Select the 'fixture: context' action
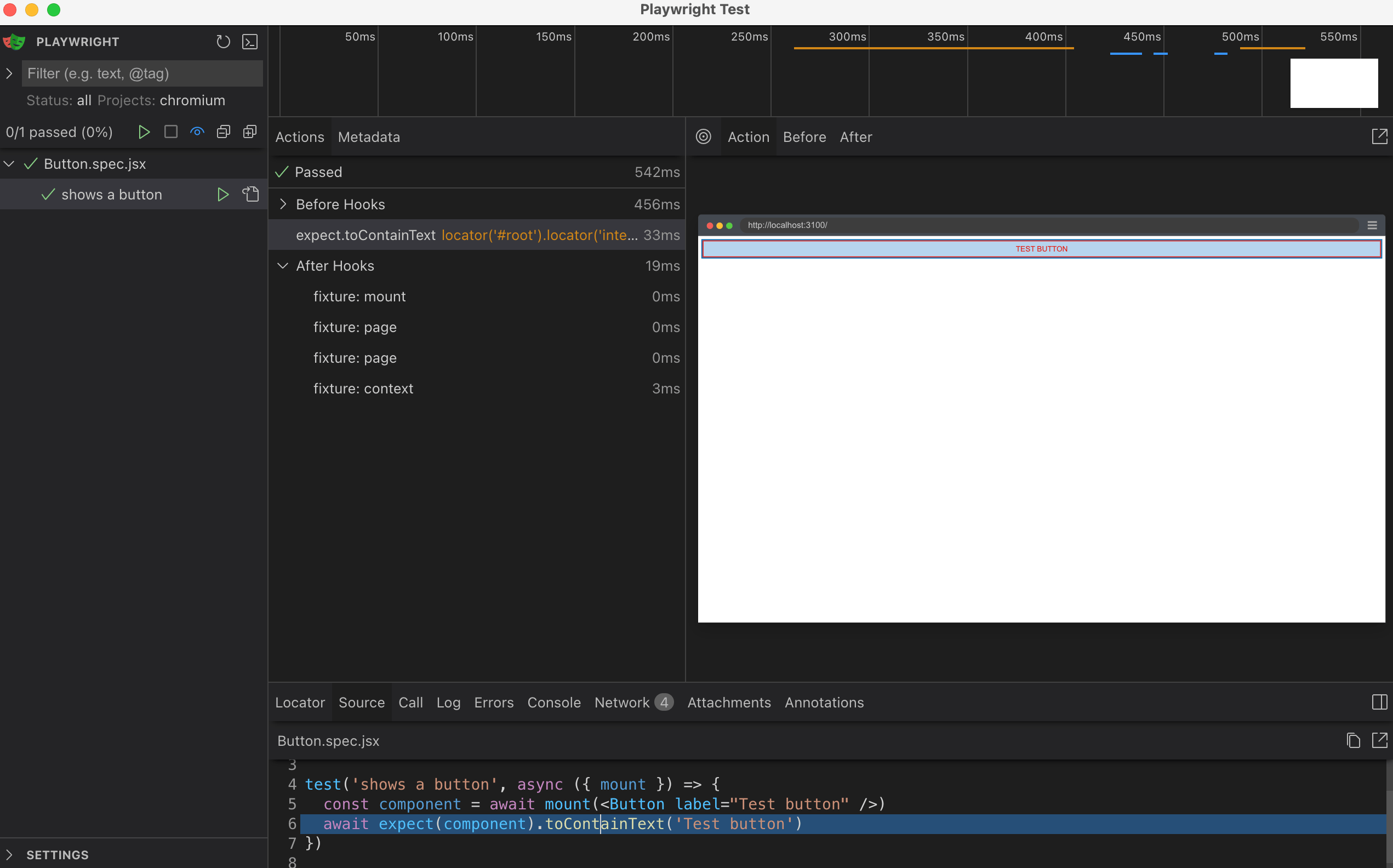This screenshot has height=868, width=1393. click(476, 389)
